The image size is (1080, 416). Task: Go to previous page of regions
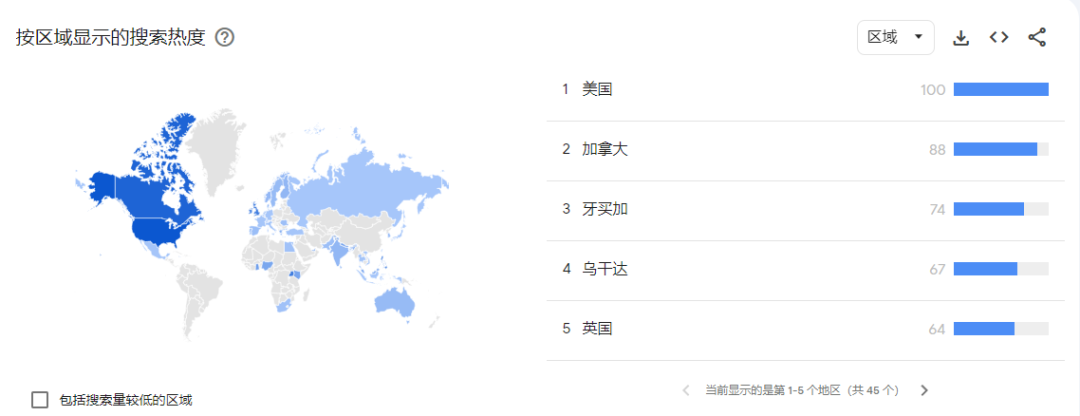686,390
